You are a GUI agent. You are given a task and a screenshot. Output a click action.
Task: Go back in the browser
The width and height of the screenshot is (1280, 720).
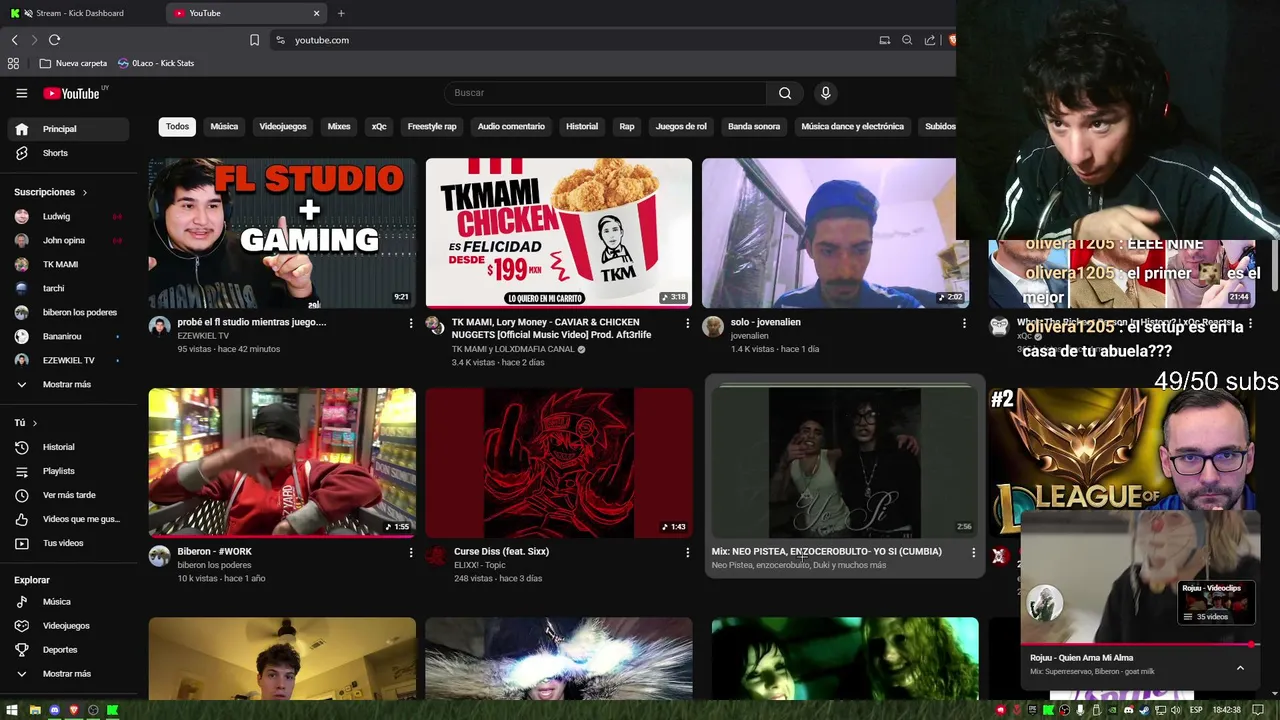click(x=14, y=40)
